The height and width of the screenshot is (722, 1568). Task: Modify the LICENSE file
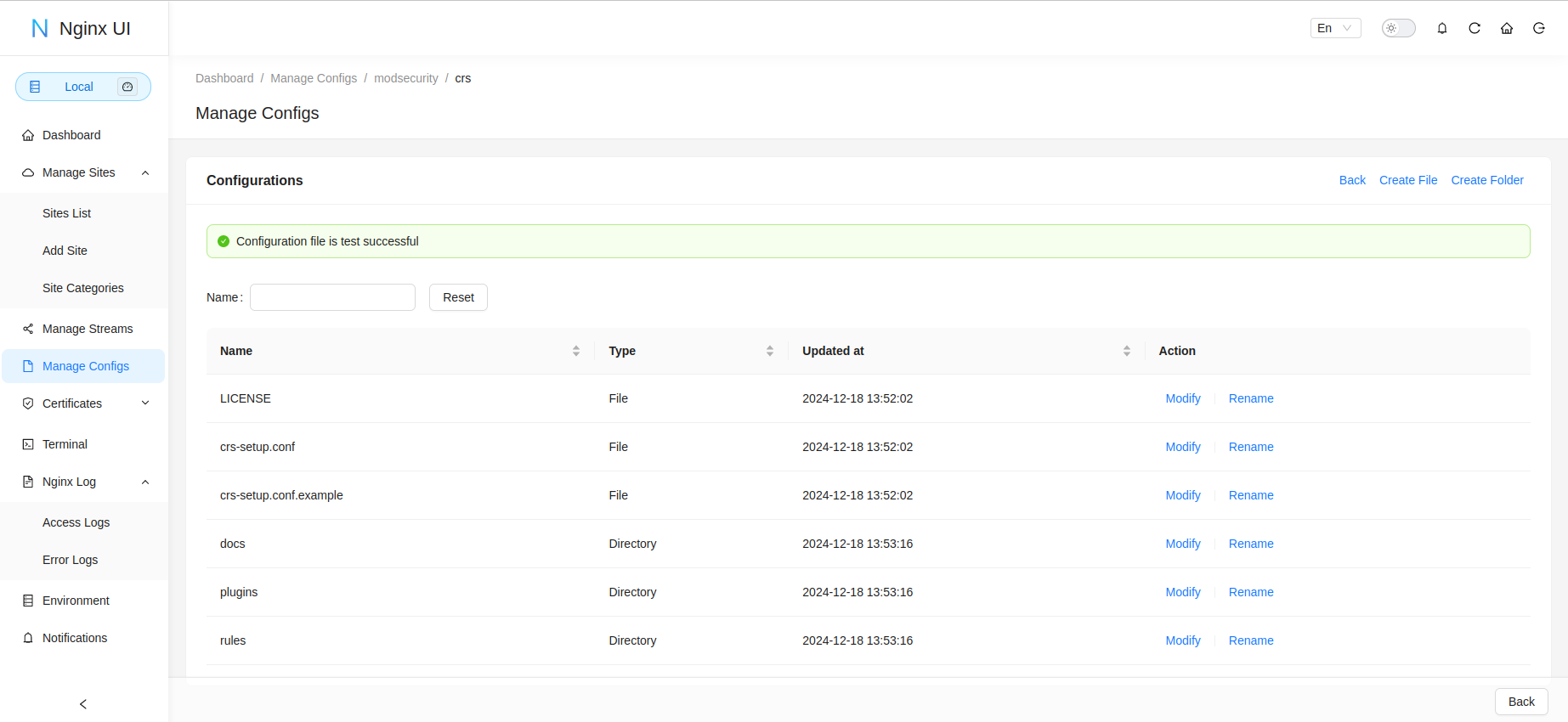1183,398
